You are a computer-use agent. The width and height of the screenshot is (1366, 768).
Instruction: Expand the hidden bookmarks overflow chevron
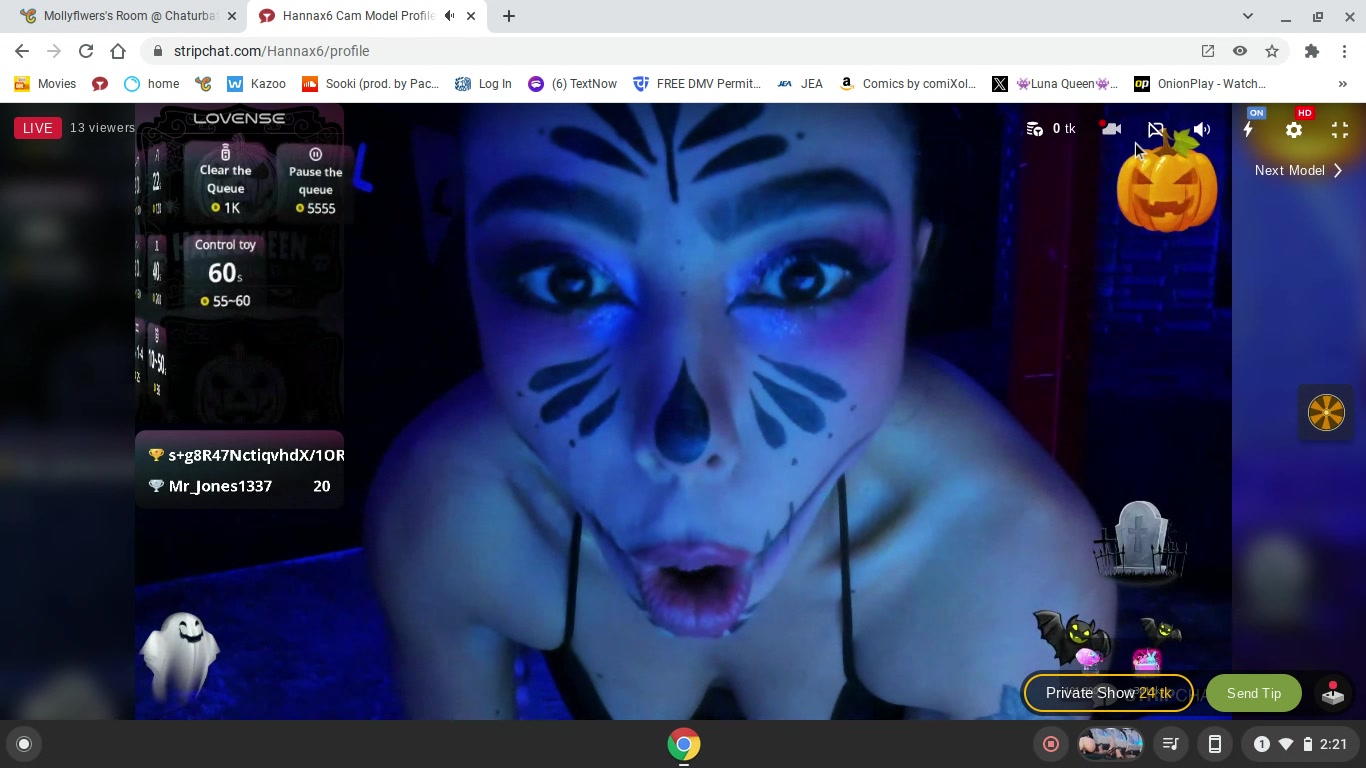pos(1342,84)
